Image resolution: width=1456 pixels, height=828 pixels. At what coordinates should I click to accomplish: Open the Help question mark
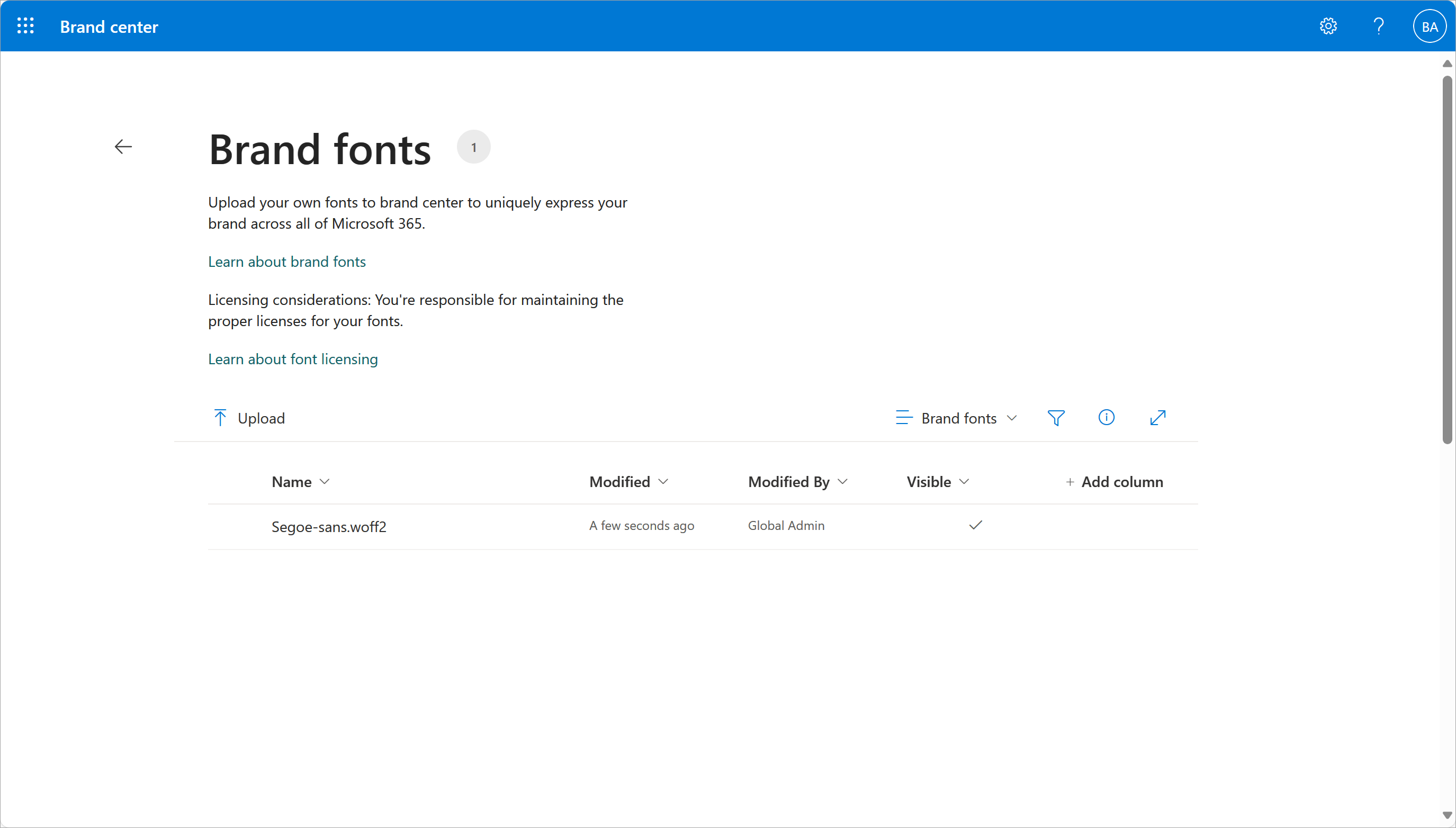[x=1379, y=26]
